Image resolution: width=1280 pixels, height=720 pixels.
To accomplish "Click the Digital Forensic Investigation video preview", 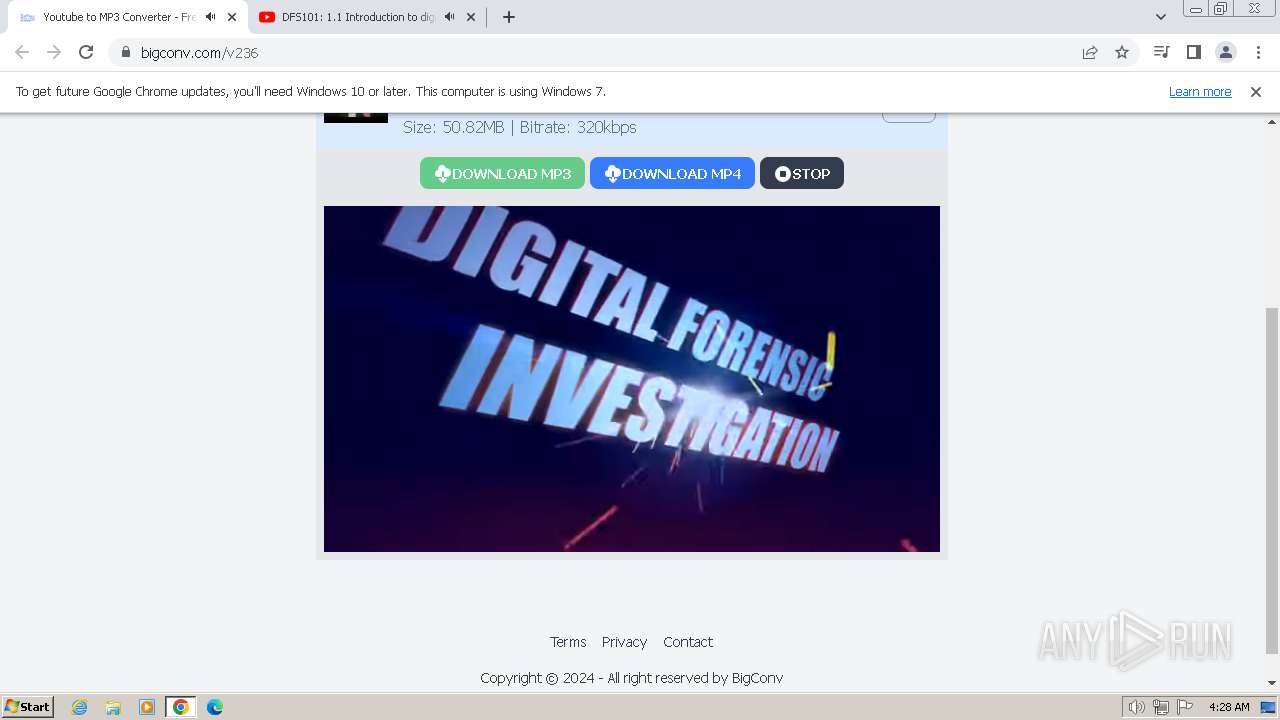I will [x=632, y=379].
